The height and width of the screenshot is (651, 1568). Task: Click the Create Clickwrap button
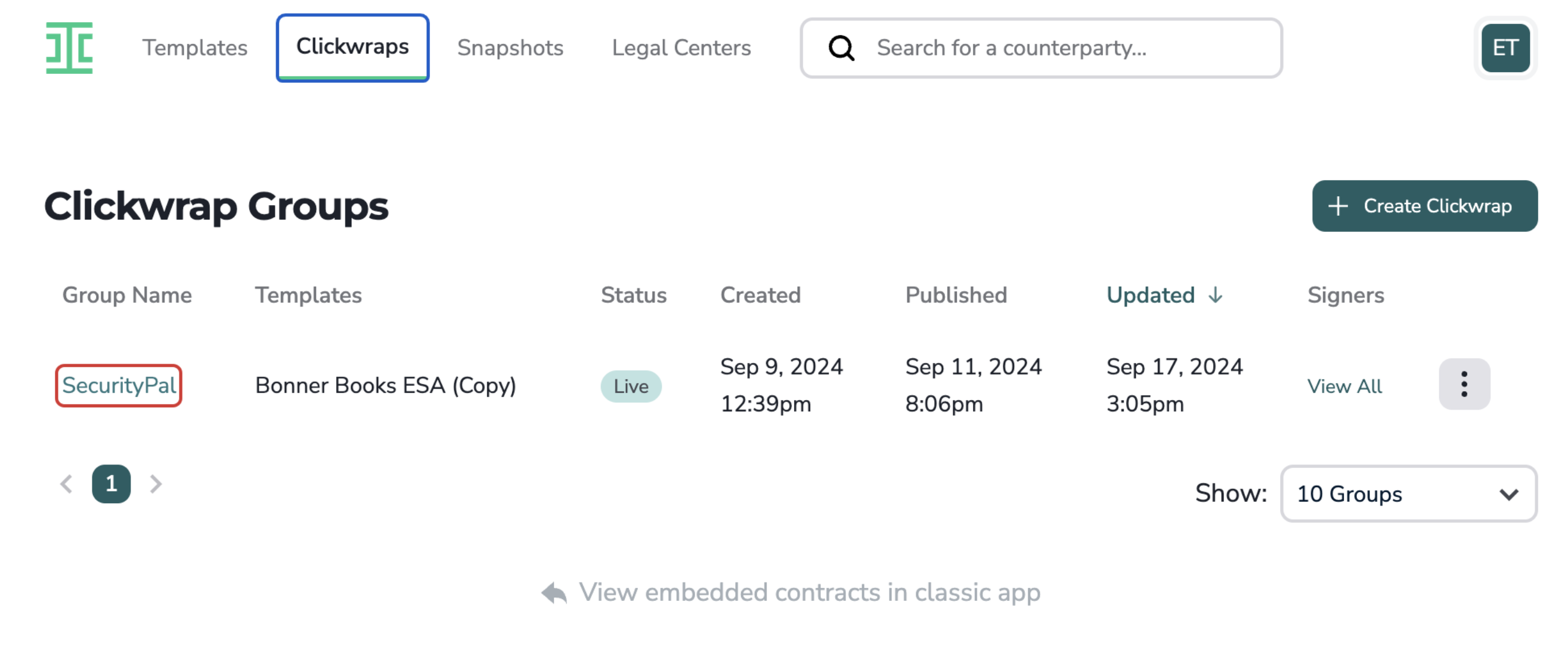pyautogui.click(x=1424, y=206)
